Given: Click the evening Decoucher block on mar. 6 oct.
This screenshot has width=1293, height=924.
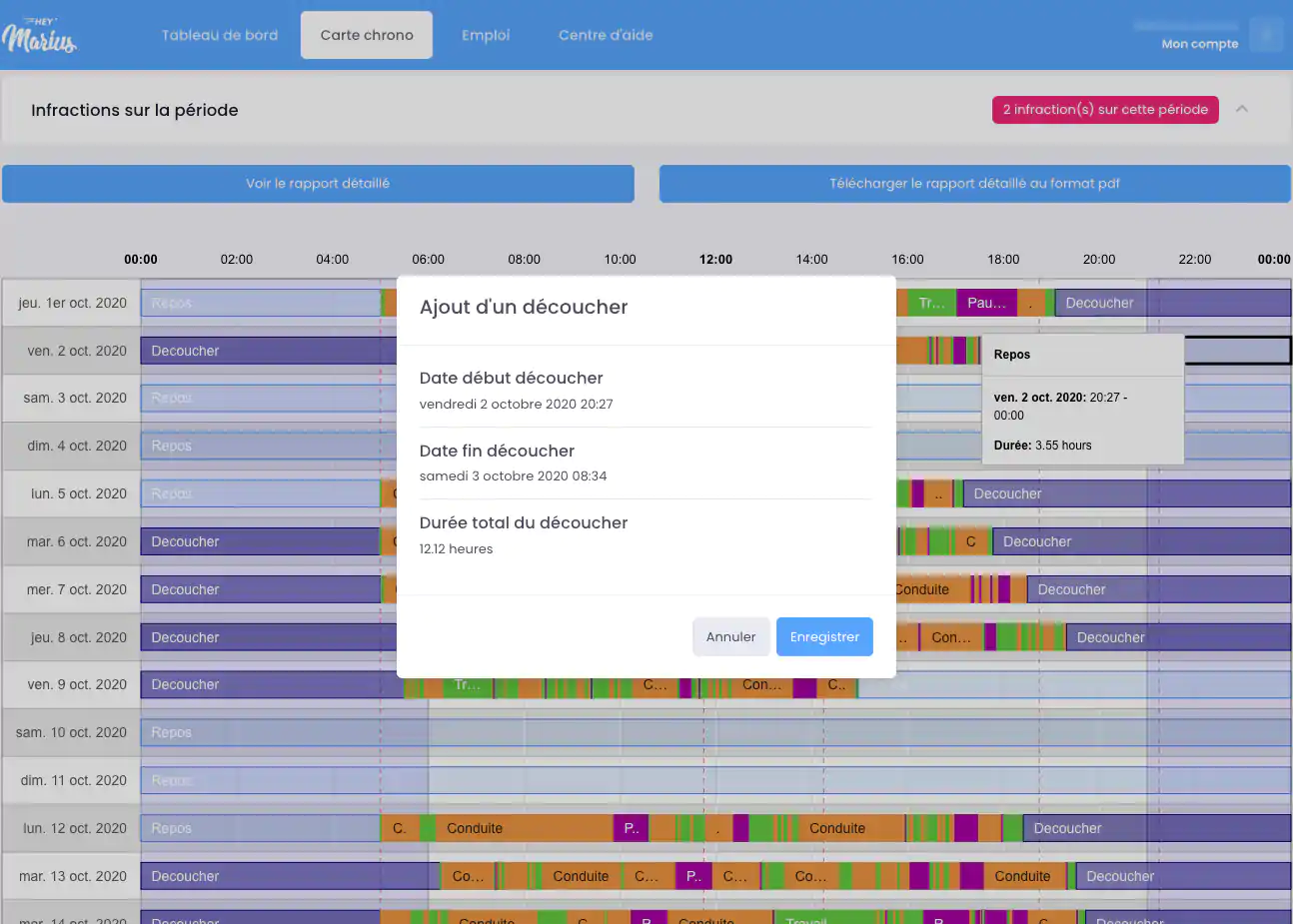Looking at the screenshot, I should [1141, 541].
